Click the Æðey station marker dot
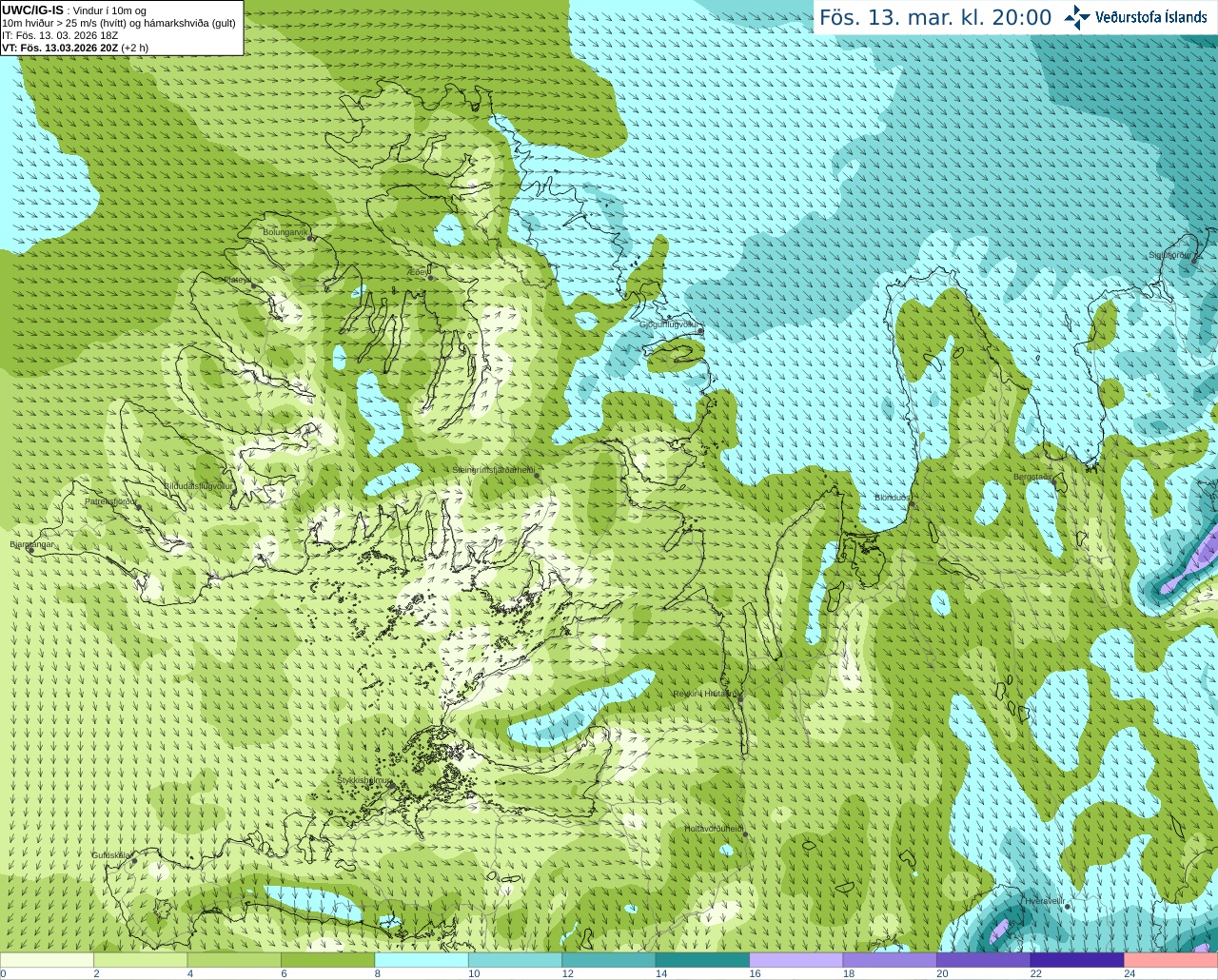The width and height of the screenshot is (1218, 980). pos(430,278)
